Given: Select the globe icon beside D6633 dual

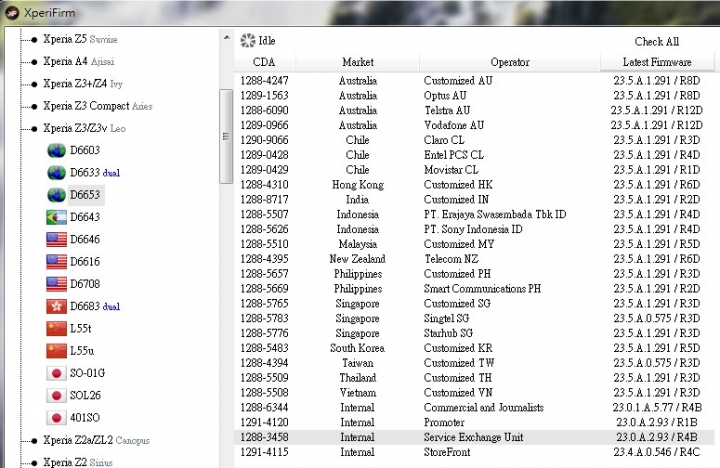Looking at the screenshot, I should [56, 173].
